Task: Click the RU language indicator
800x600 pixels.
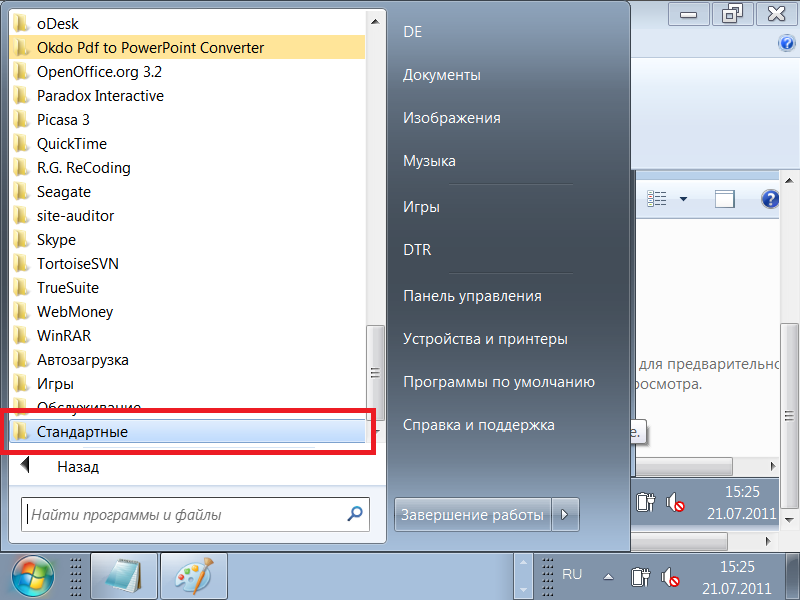Action: click(572, 575)
